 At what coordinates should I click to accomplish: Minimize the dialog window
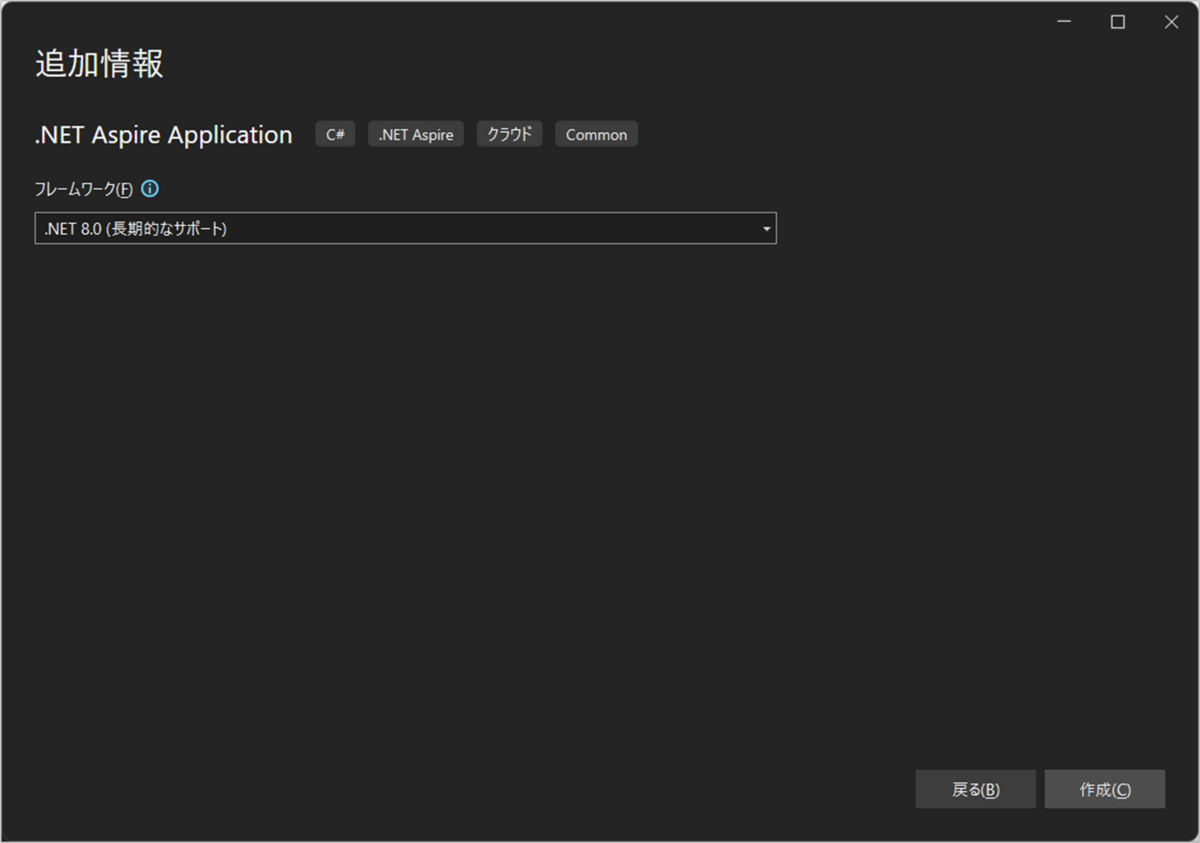(1065, 22)
